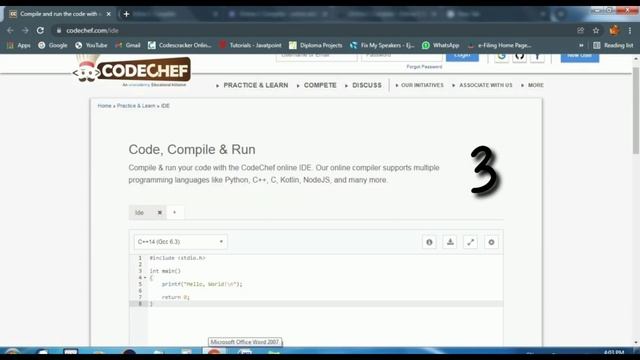Expand the Associate With Us menu
This screenshot has height=360, width=640.
(x=482, y=85)
